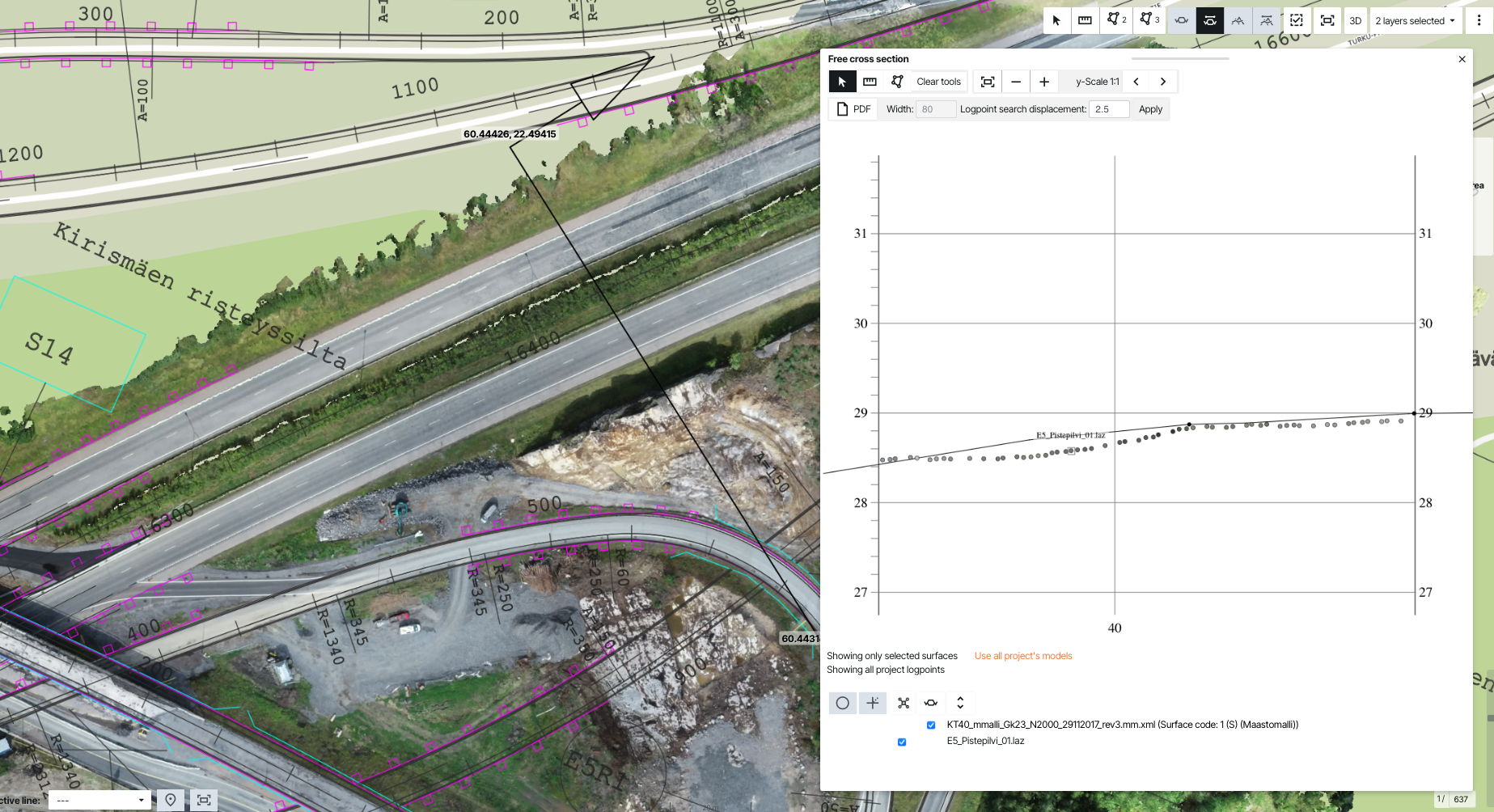Click the fit-to-extent icon in cross section panel

click(988, 81)
